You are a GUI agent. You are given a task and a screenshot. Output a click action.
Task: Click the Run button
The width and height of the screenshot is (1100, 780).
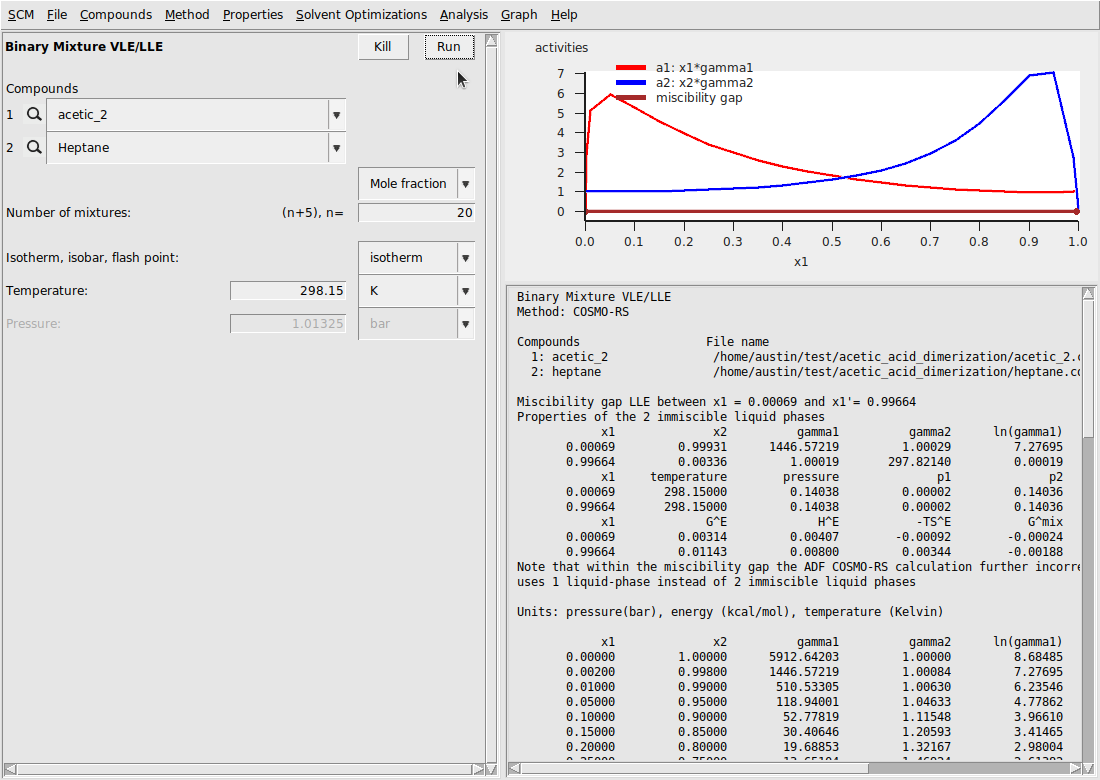click(449, 47)
